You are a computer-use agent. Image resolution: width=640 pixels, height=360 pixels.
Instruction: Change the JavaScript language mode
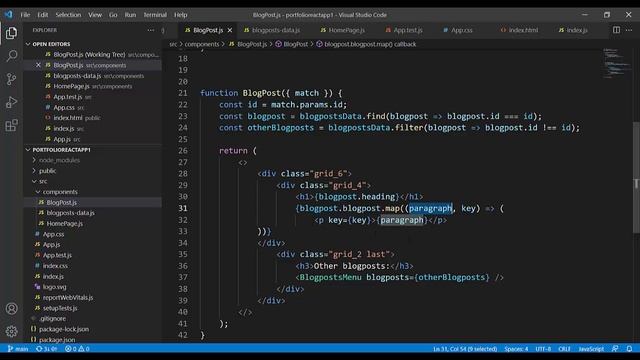591,349
